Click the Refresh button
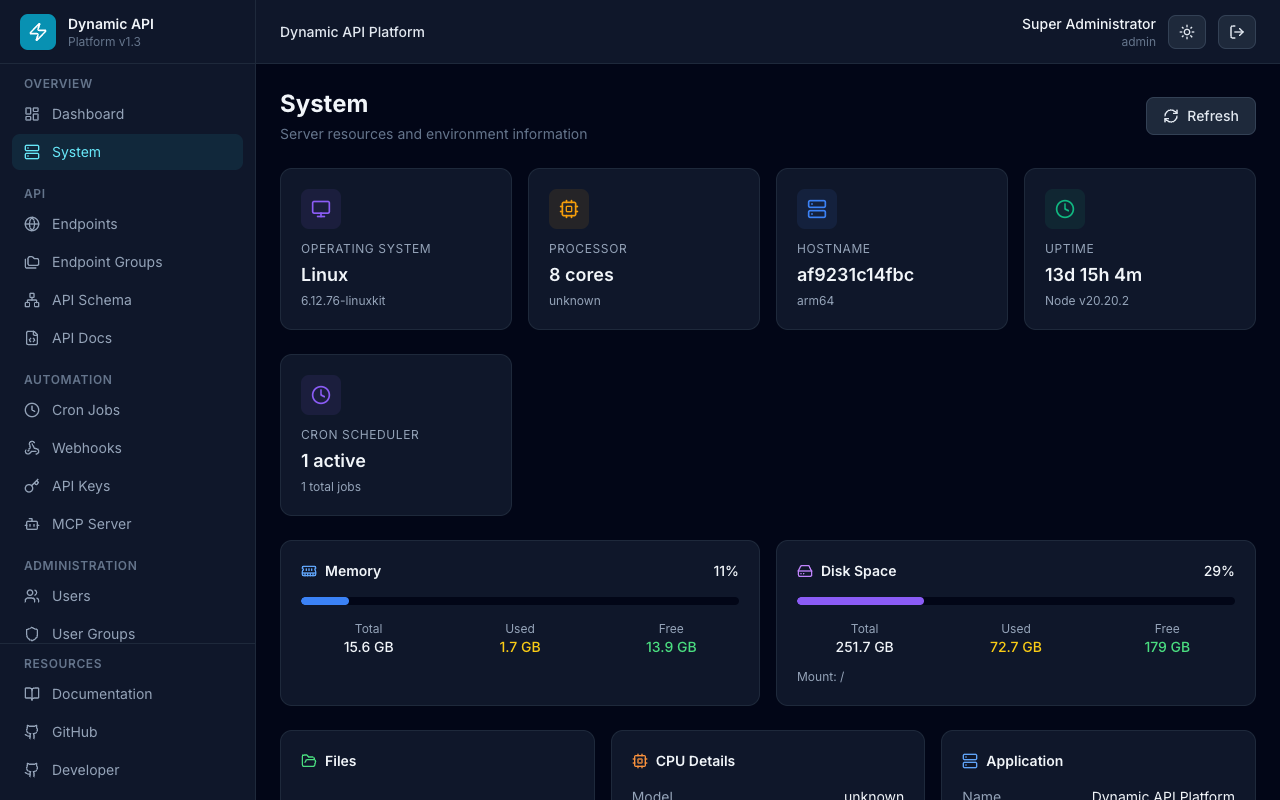Viewport: 1280px width, 800px height. point(1201,116)
